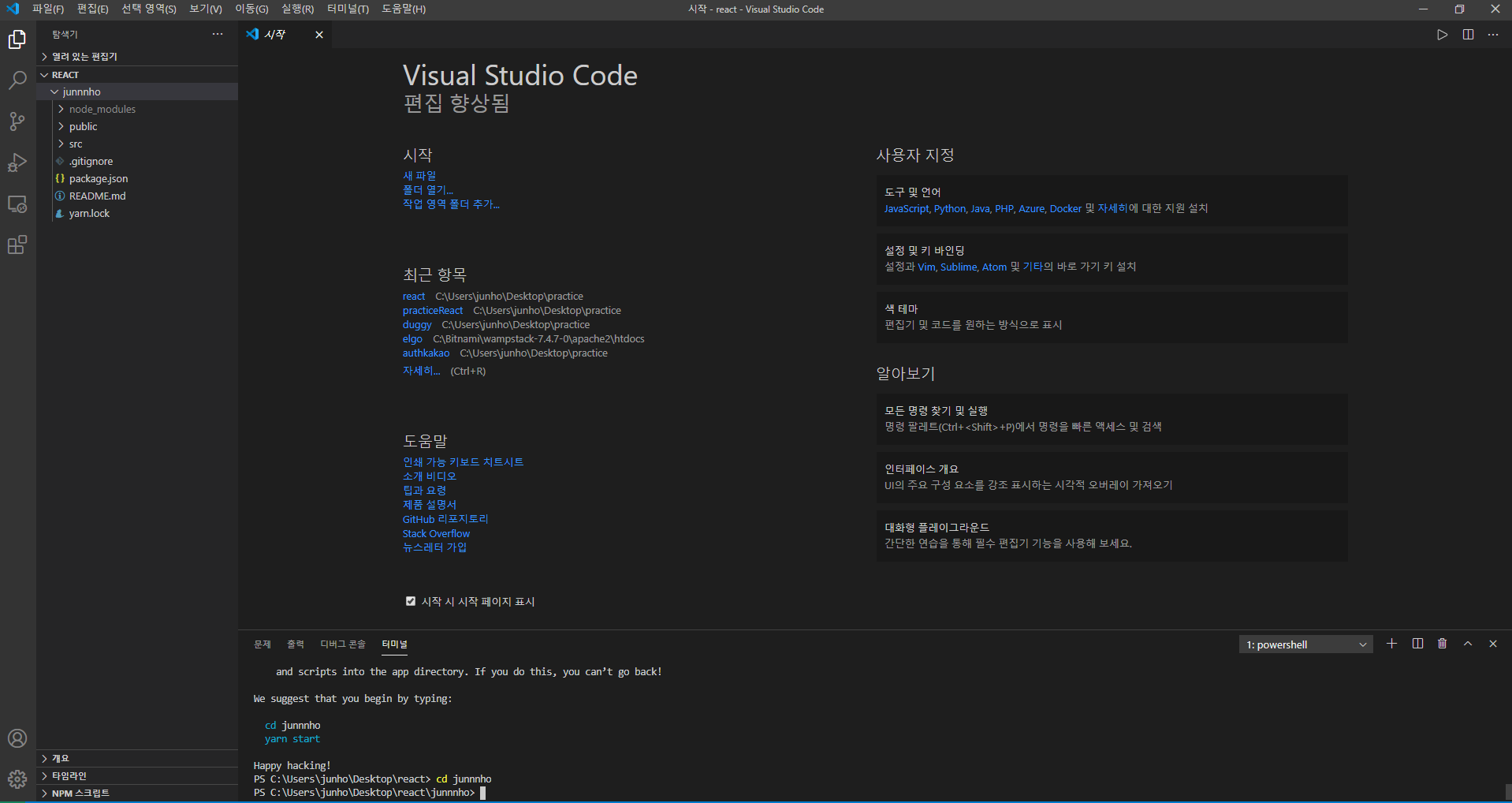
Task: Close the bottom terminal panel
Action: coord(1493,644)
